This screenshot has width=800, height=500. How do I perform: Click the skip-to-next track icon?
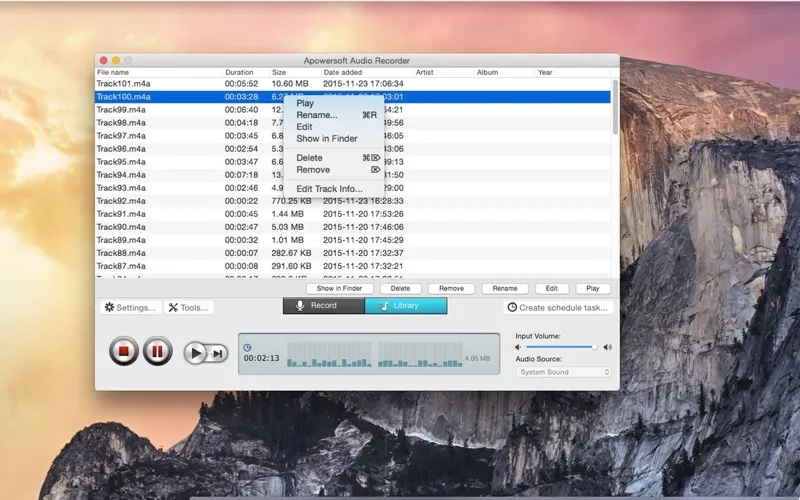pos(218,352)
